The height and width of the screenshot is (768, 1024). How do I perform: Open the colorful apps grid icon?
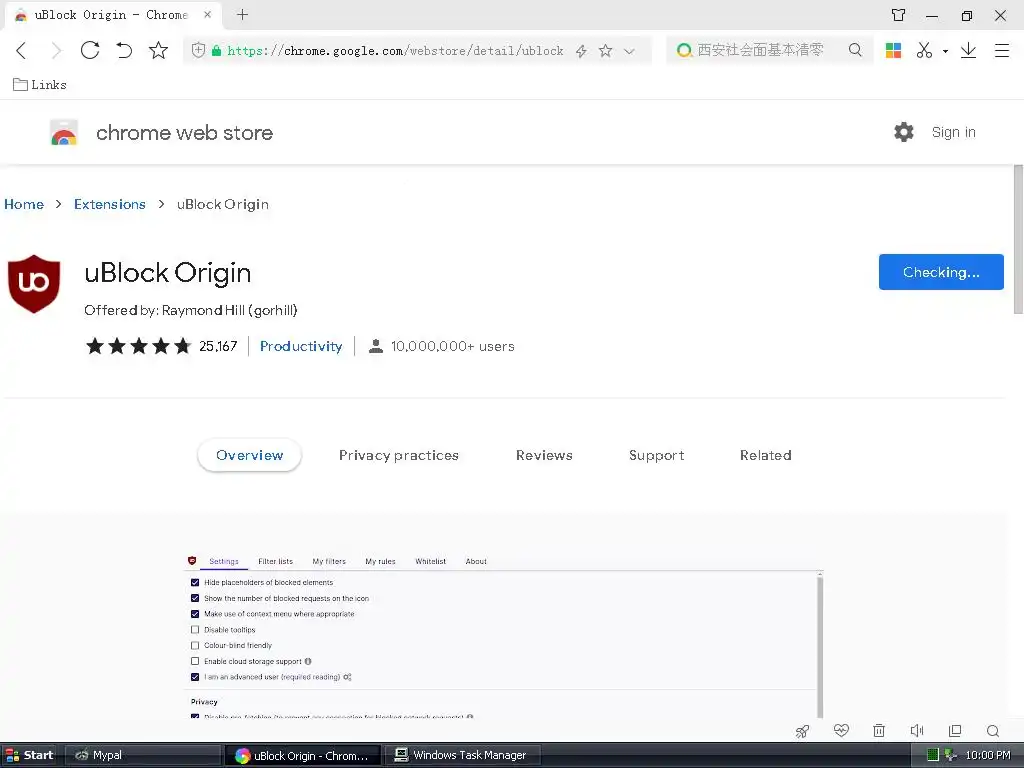[x=893, y=50]
